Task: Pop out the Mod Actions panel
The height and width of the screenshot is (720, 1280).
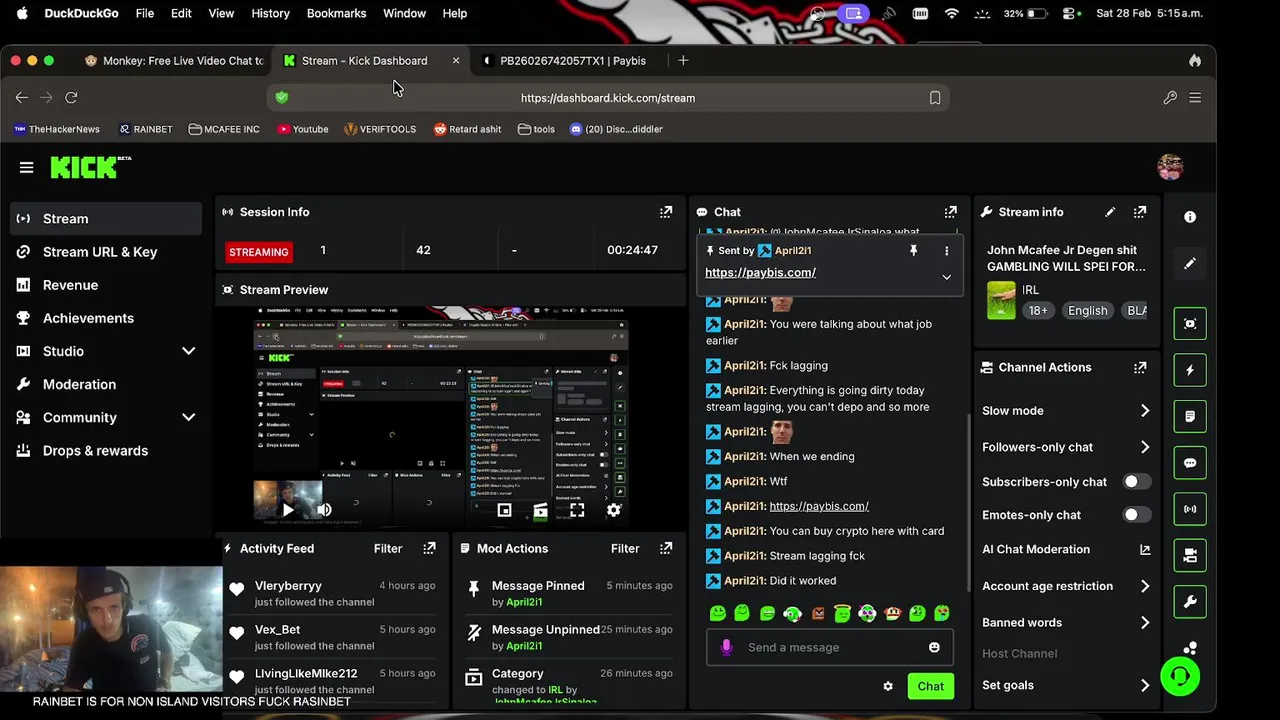Action: click(x=666, y=548)
